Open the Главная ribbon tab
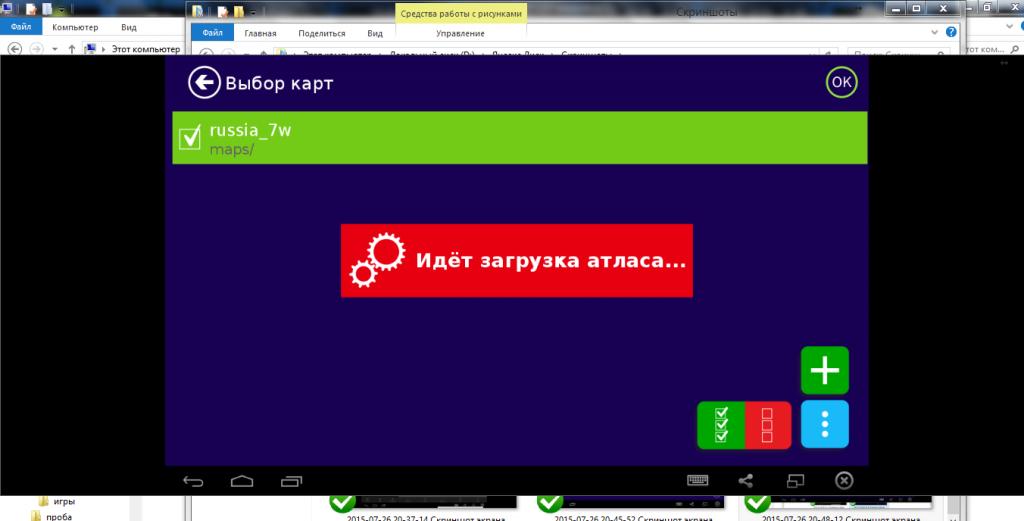 (x=261, y=33)
